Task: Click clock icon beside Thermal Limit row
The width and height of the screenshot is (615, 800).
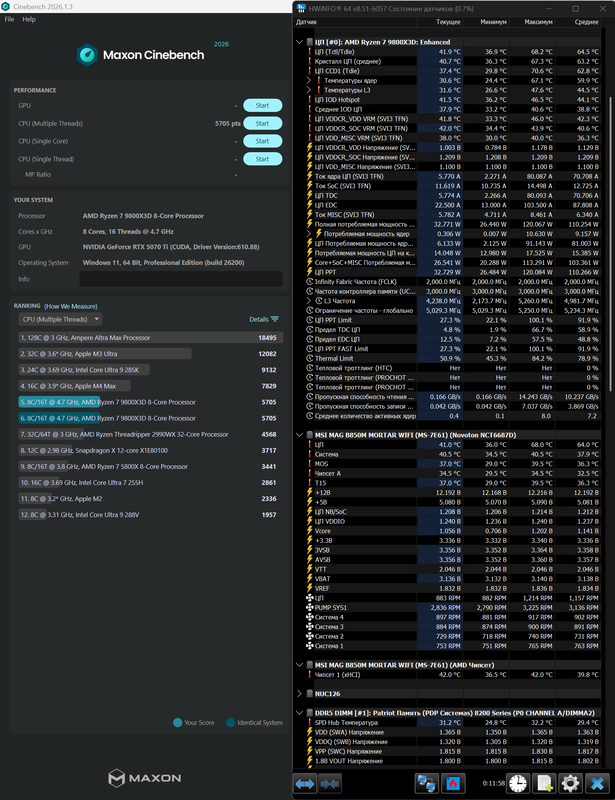Action: click(x=309, y=358)
